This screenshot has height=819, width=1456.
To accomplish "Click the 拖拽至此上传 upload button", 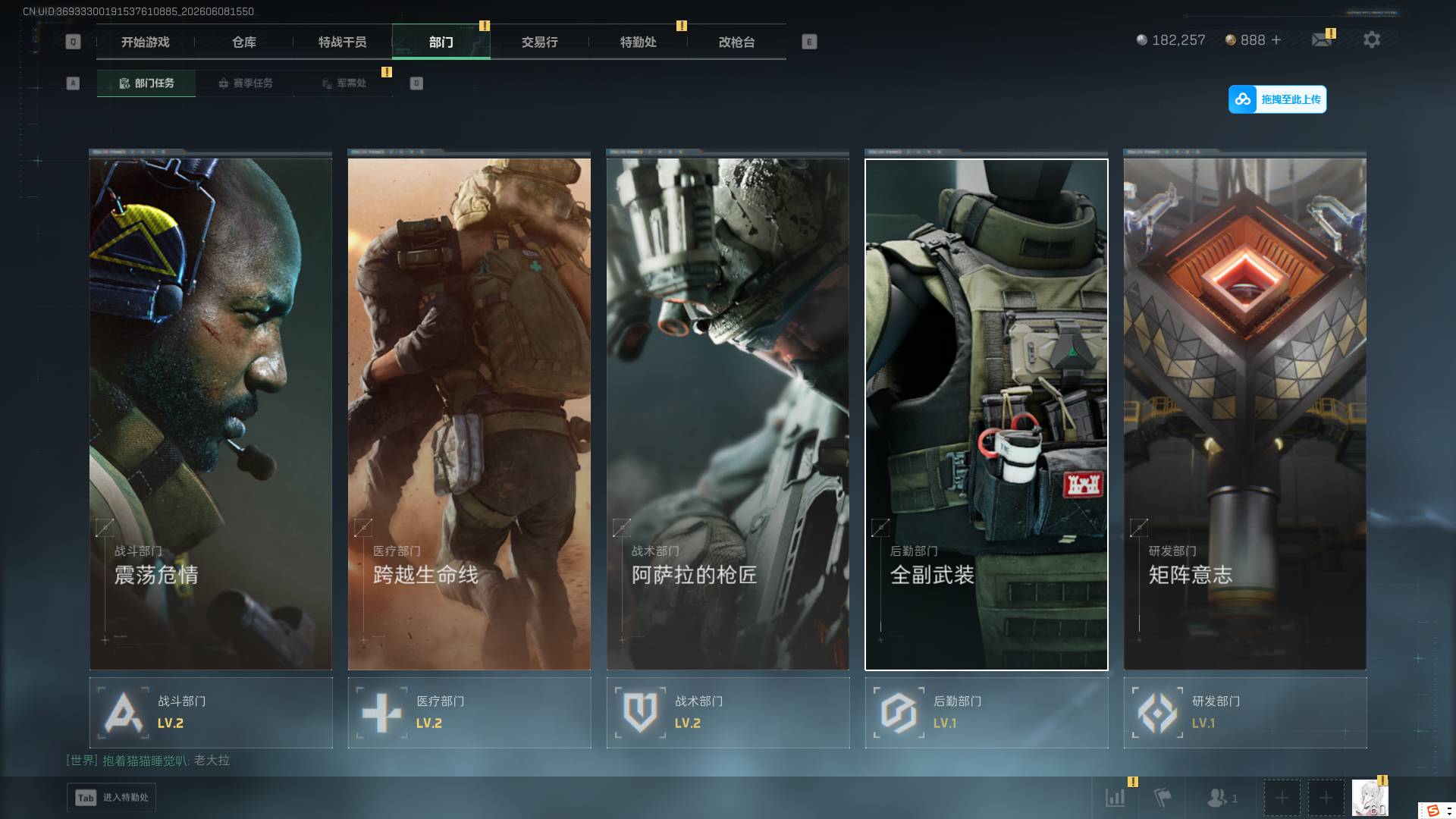I will click(x=1278, y=99).
